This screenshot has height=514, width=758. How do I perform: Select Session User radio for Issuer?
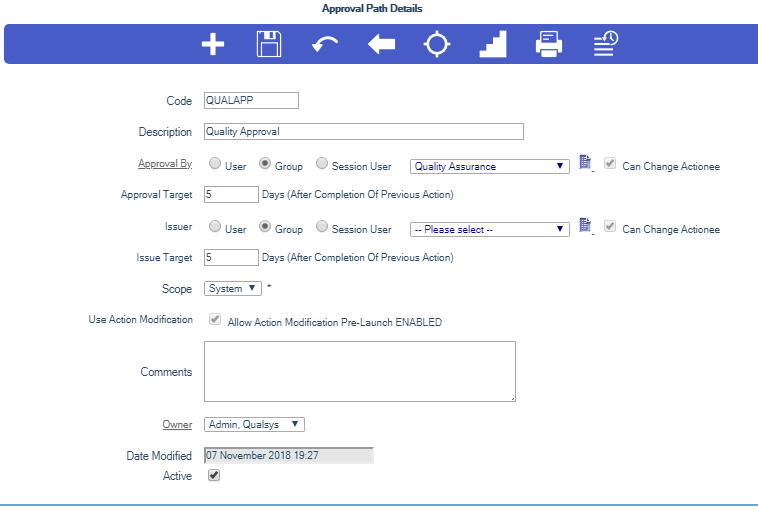[x=322, y=227]
